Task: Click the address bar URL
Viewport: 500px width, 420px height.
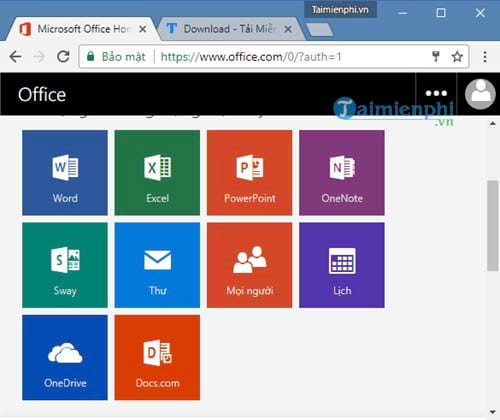Action: tap(251, 57)
